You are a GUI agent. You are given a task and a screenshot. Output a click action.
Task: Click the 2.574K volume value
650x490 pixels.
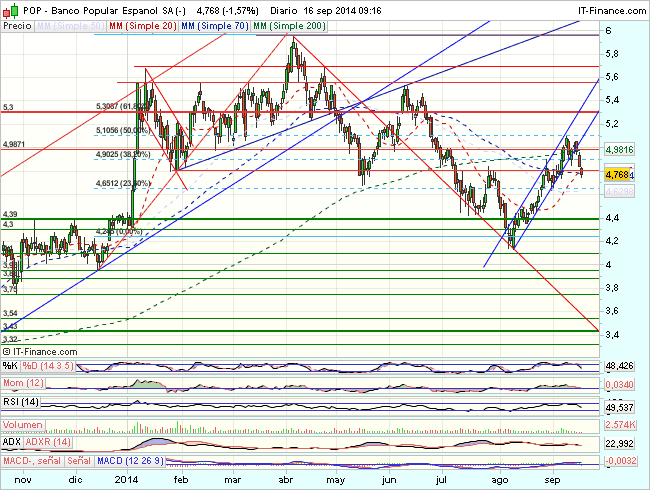coord(620,425)
